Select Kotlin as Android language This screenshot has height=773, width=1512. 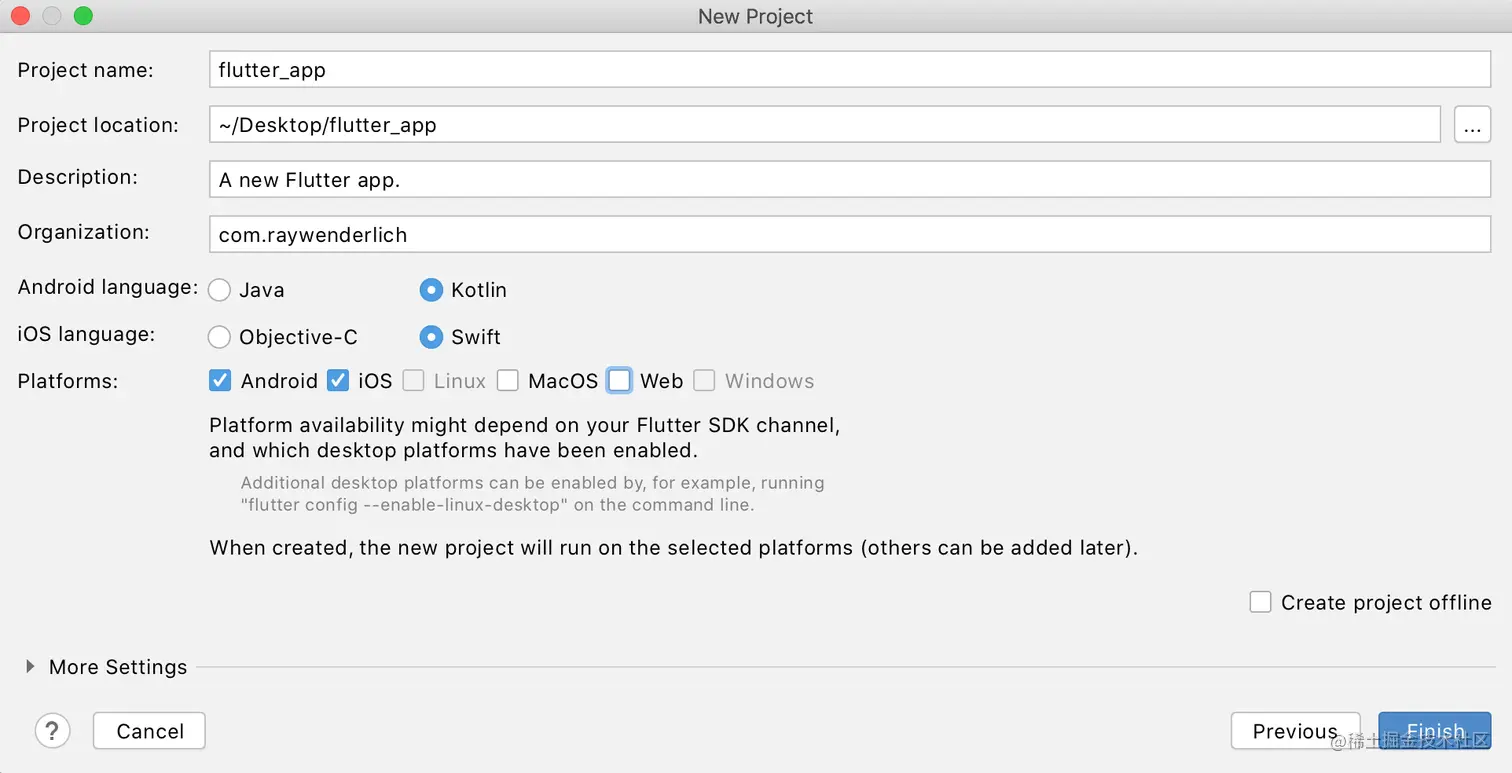(x=431, y=290)
